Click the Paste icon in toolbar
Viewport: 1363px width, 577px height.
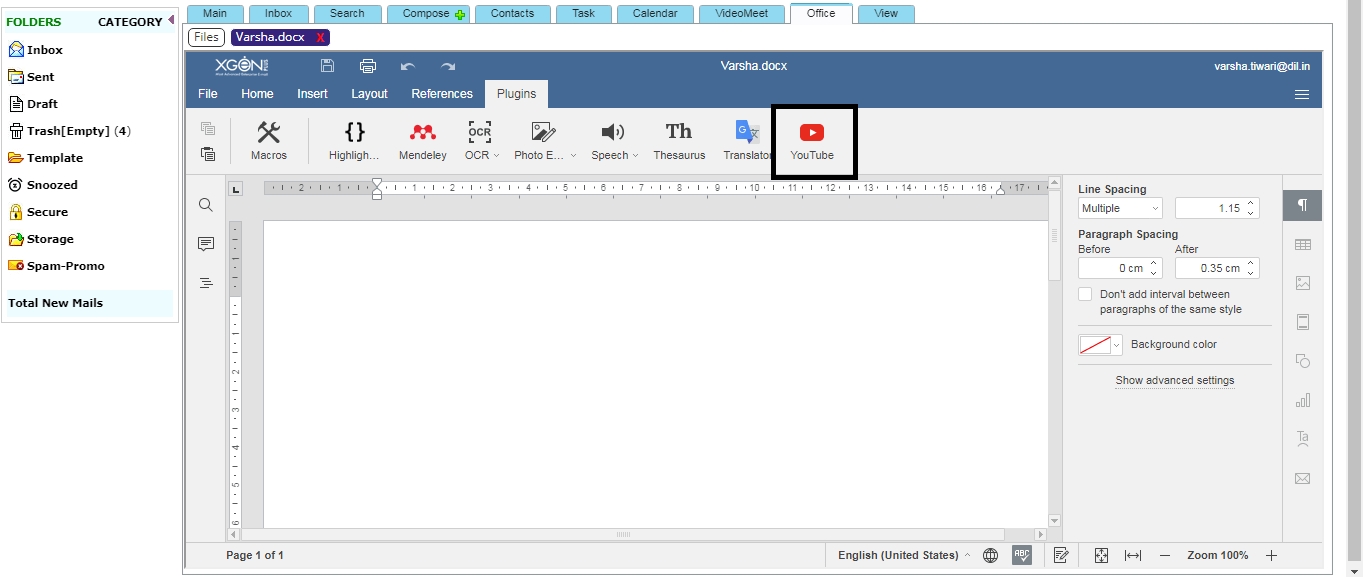point(208,154)
